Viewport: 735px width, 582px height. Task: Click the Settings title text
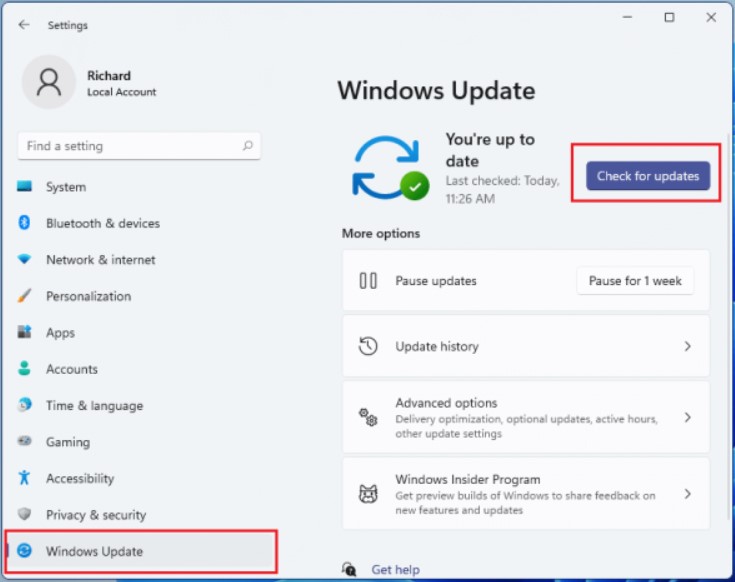(x=68, y=25)
